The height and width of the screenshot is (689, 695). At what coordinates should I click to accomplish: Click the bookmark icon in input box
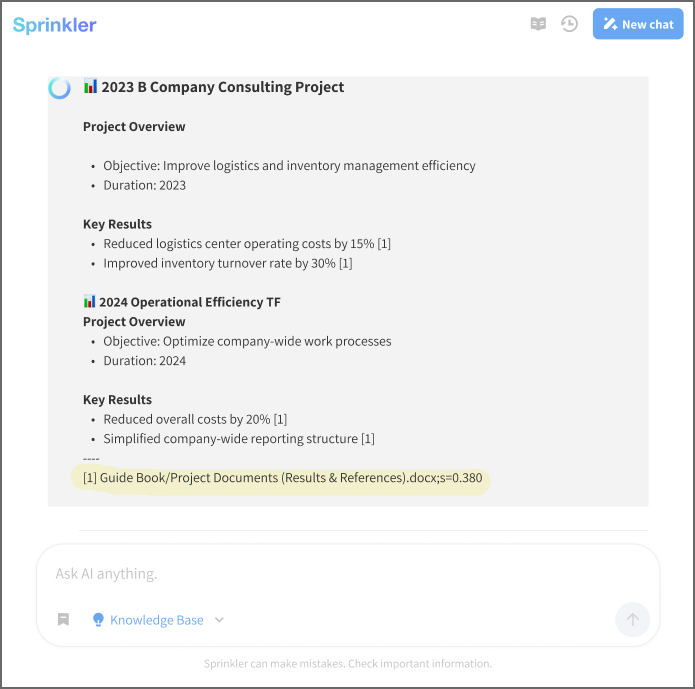tap(63, 619)
